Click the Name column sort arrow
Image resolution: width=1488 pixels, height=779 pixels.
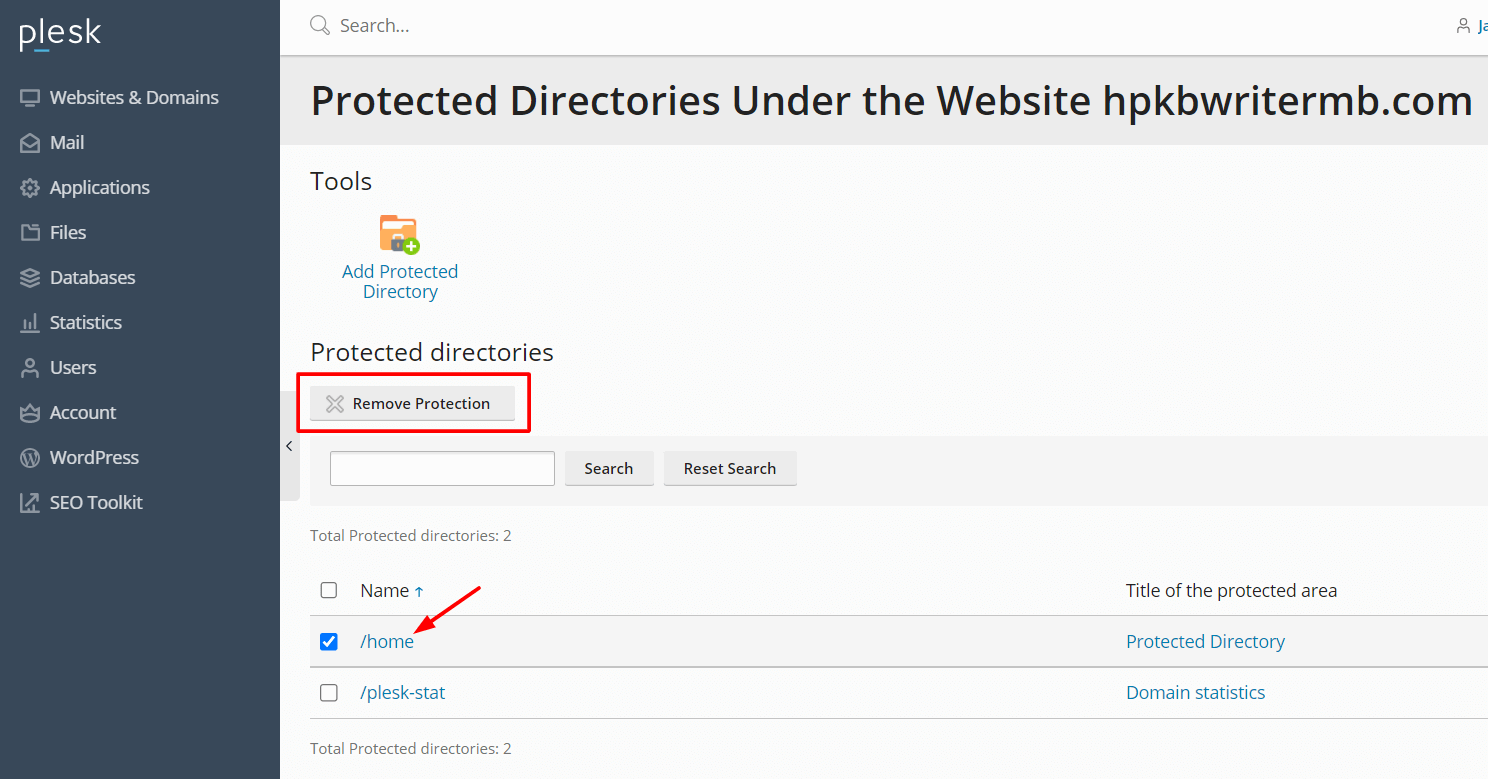pyautogui.click(x=420, y=590)
